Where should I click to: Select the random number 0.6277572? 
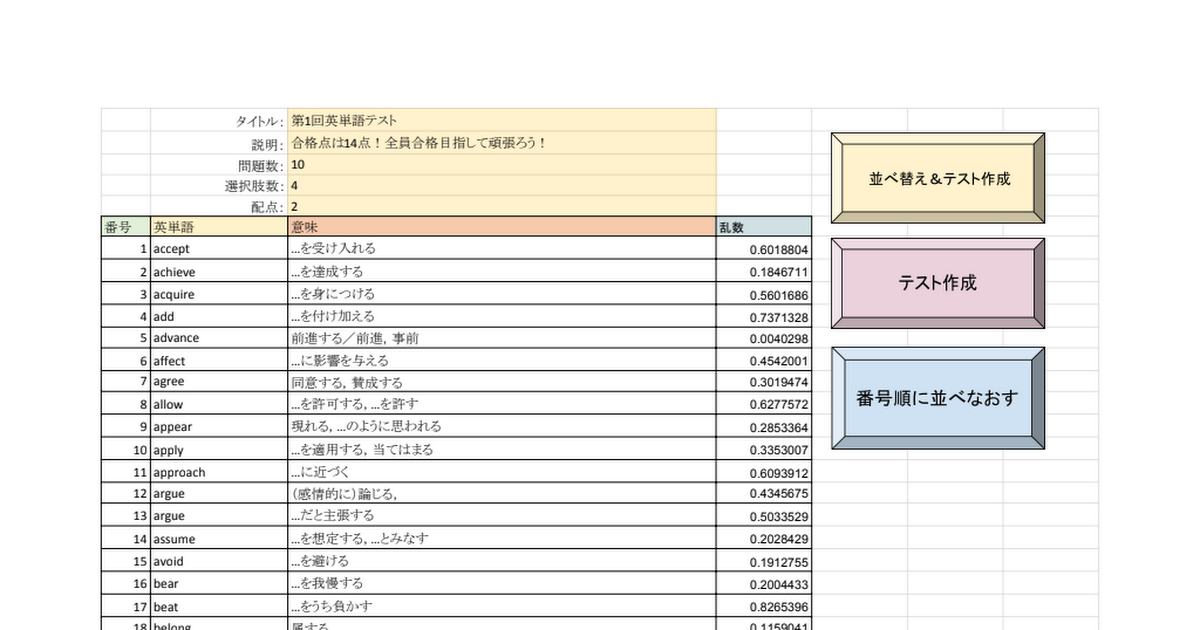tap(764, 404)
